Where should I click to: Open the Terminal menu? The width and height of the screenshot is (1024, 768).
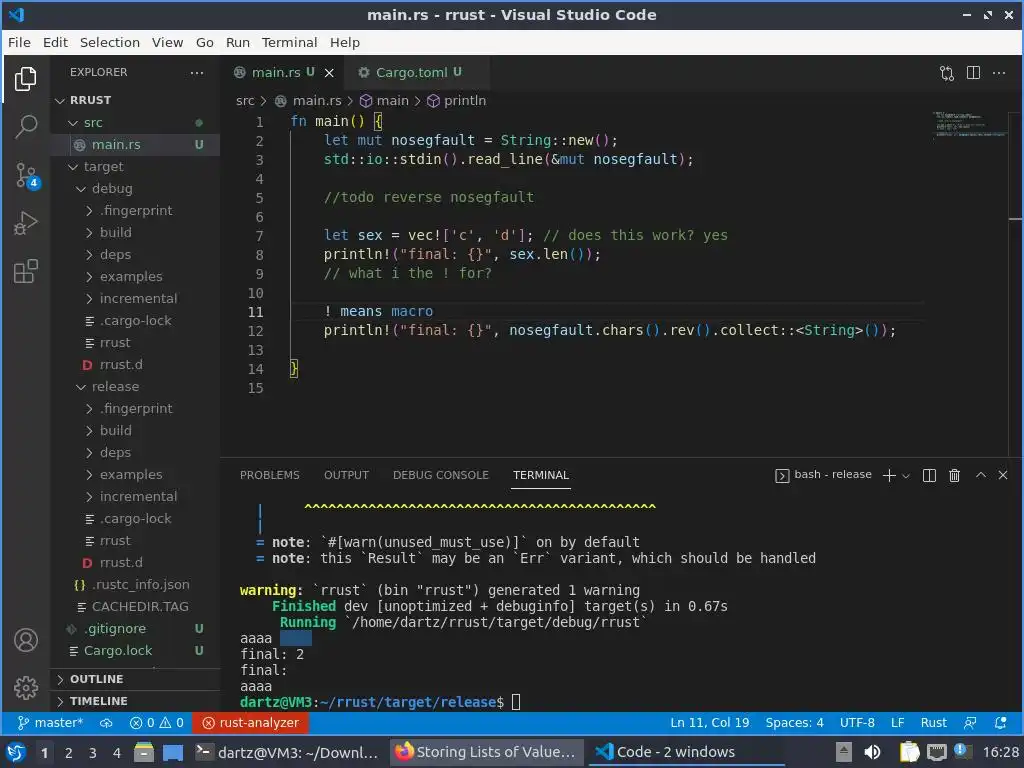click(x=289, y=42)
